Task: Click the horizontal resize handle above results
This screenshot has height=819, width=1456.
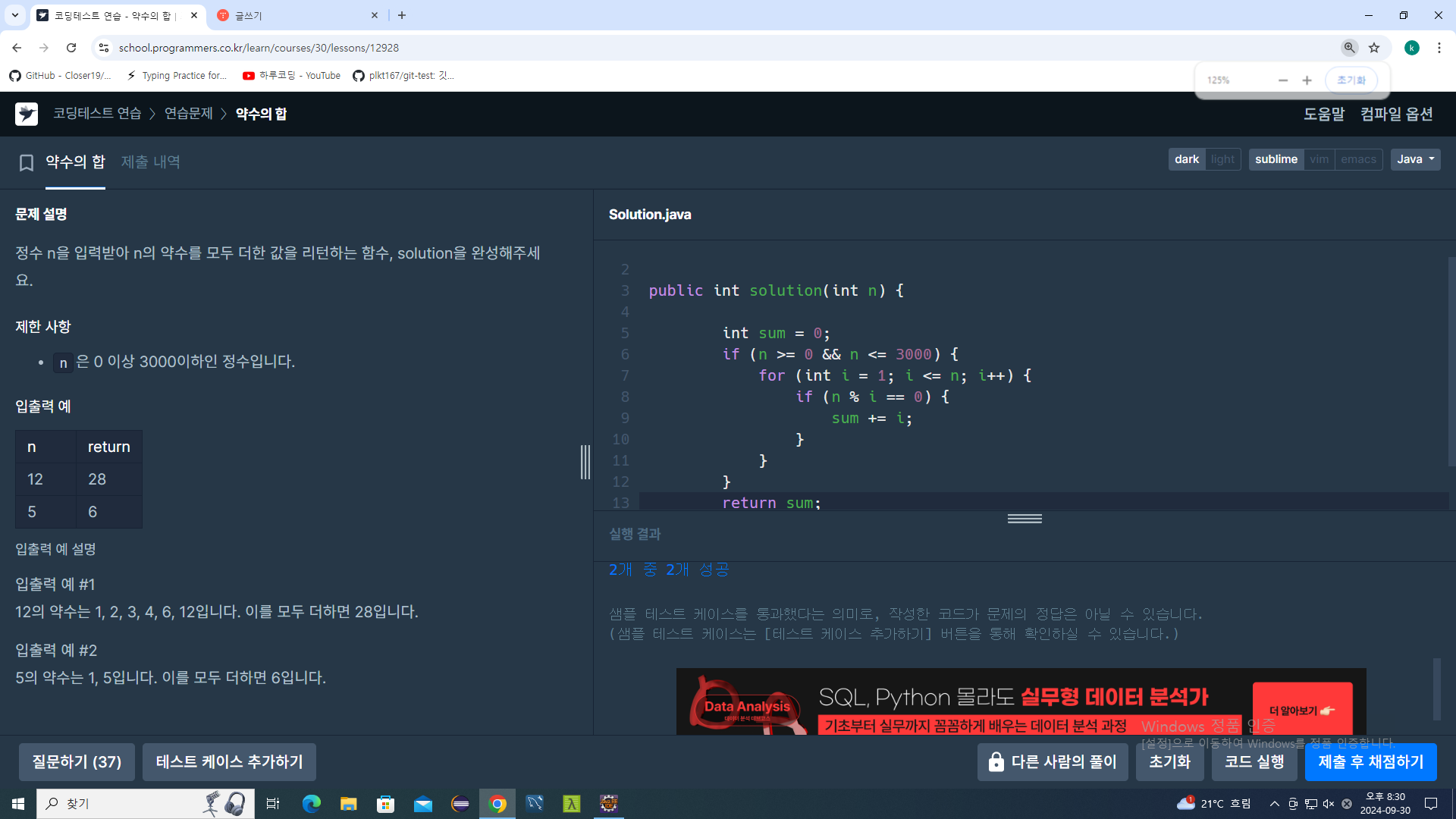Action: pyautogui.click(x=1025, y=519)
